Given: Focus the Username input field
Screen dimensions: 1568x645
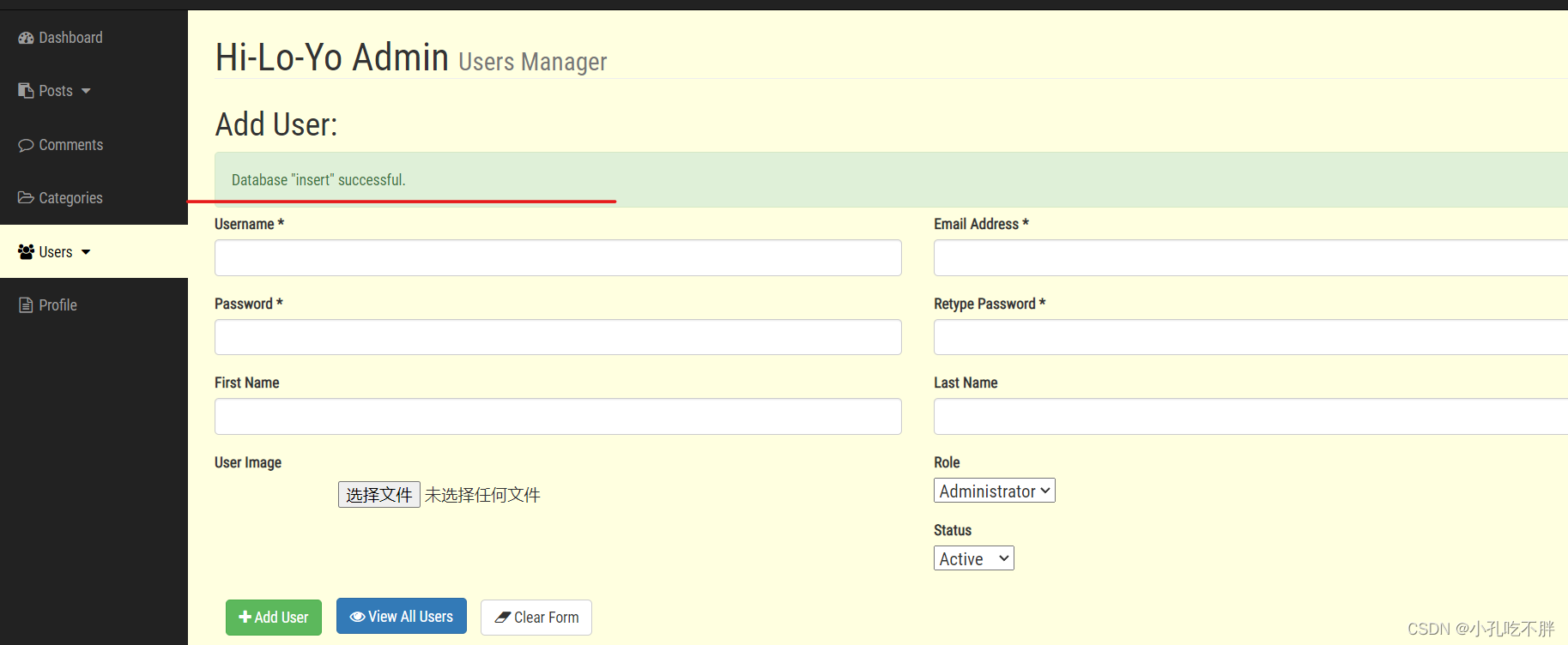Looking at the screenshot, I should click(558, 258).
